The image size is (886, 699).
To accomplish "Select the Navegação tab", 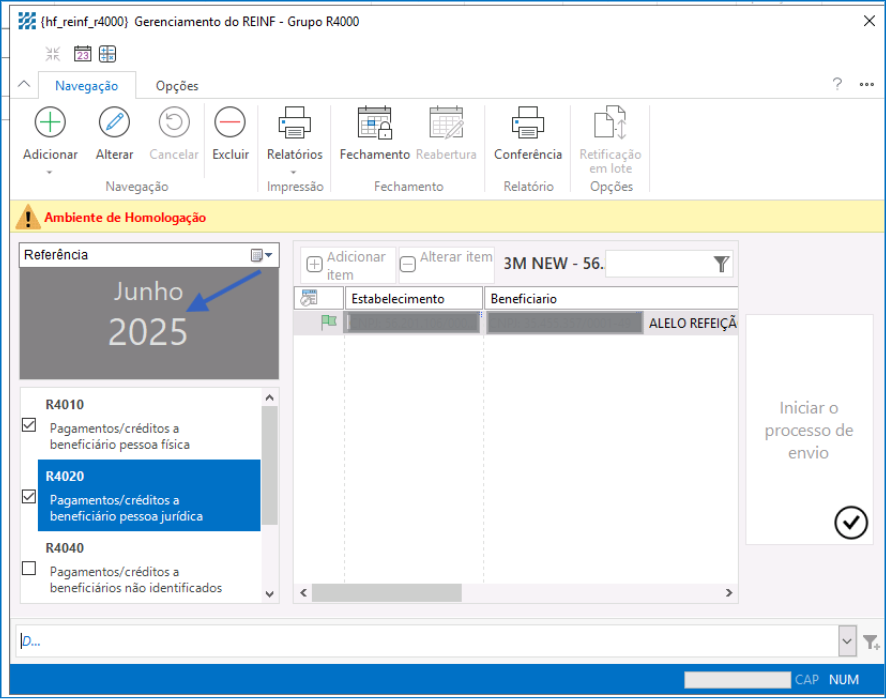I will click(x=87, y=86).
